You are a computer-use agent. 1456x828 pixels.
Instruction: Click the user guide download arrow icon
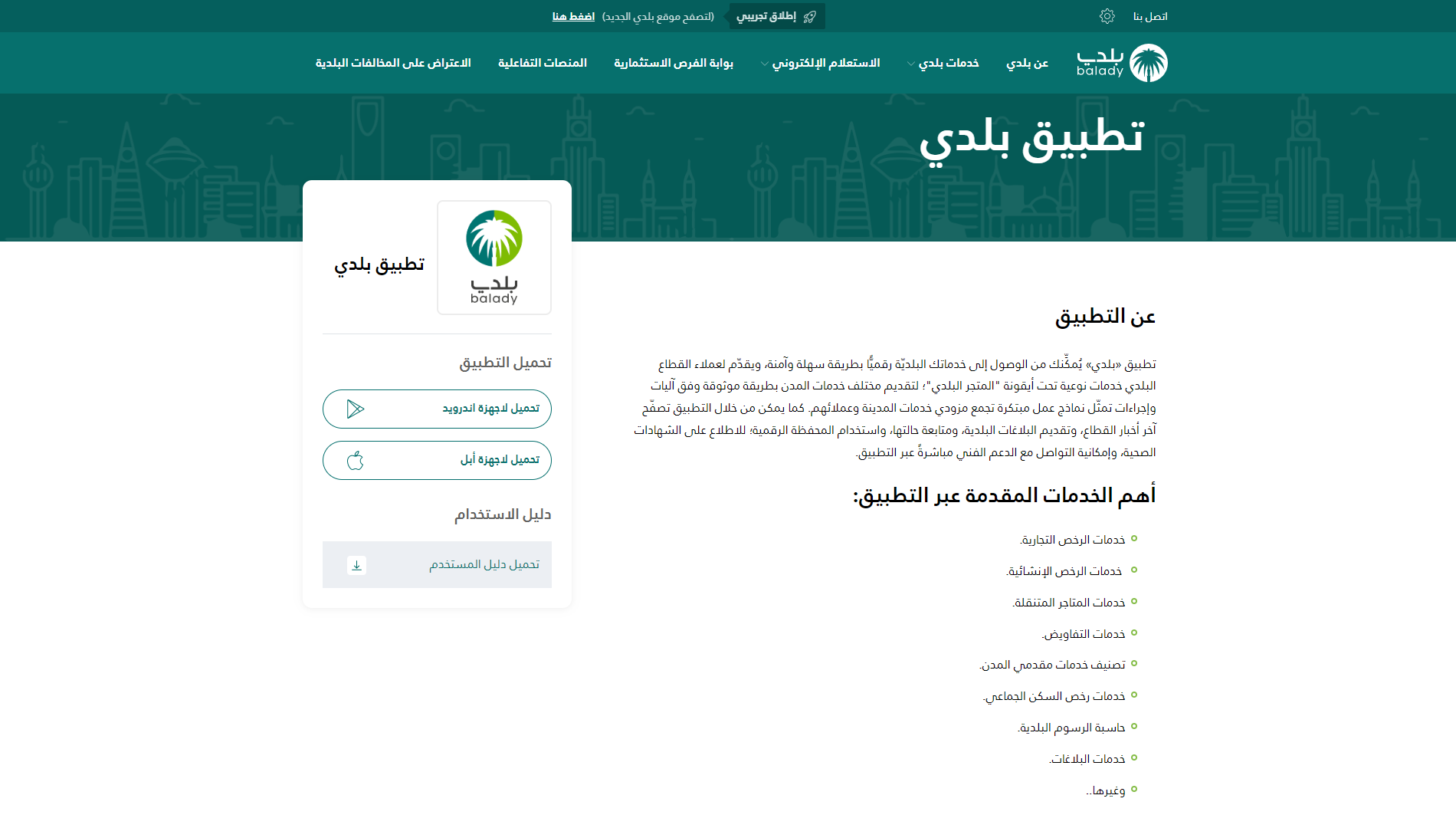tap(356, 565)
